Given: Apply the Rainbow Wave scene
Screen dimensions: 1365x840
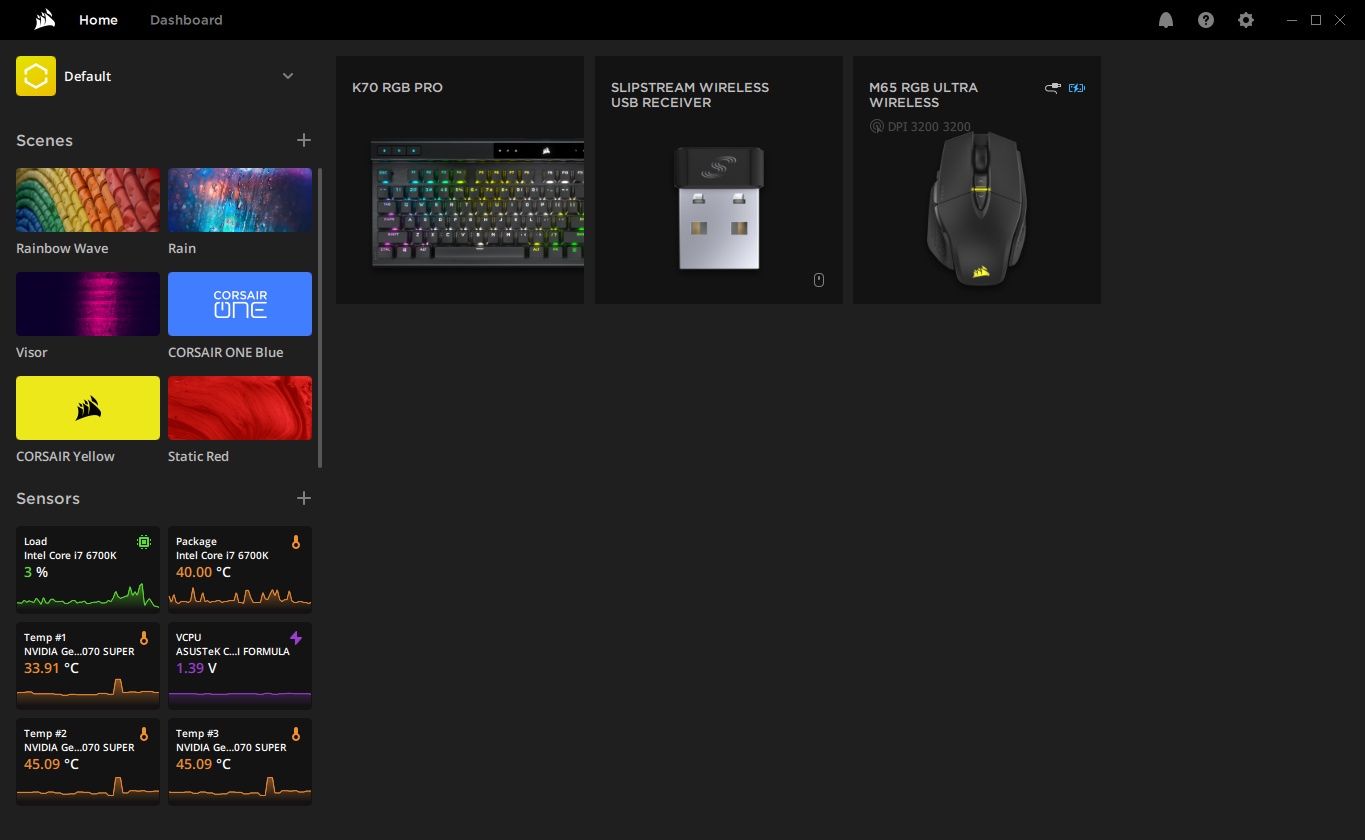Looking at the screenshot, I should point(88,200).
